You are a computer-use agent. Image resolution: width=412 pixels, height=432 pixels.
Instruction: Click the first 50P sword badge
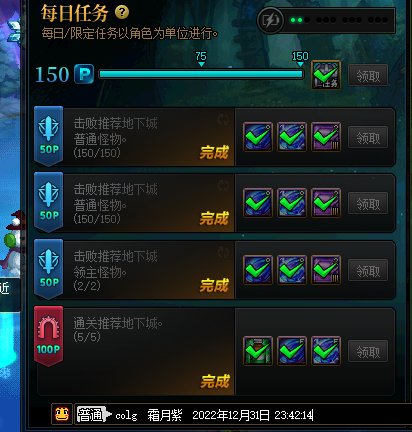coord(48,136)
